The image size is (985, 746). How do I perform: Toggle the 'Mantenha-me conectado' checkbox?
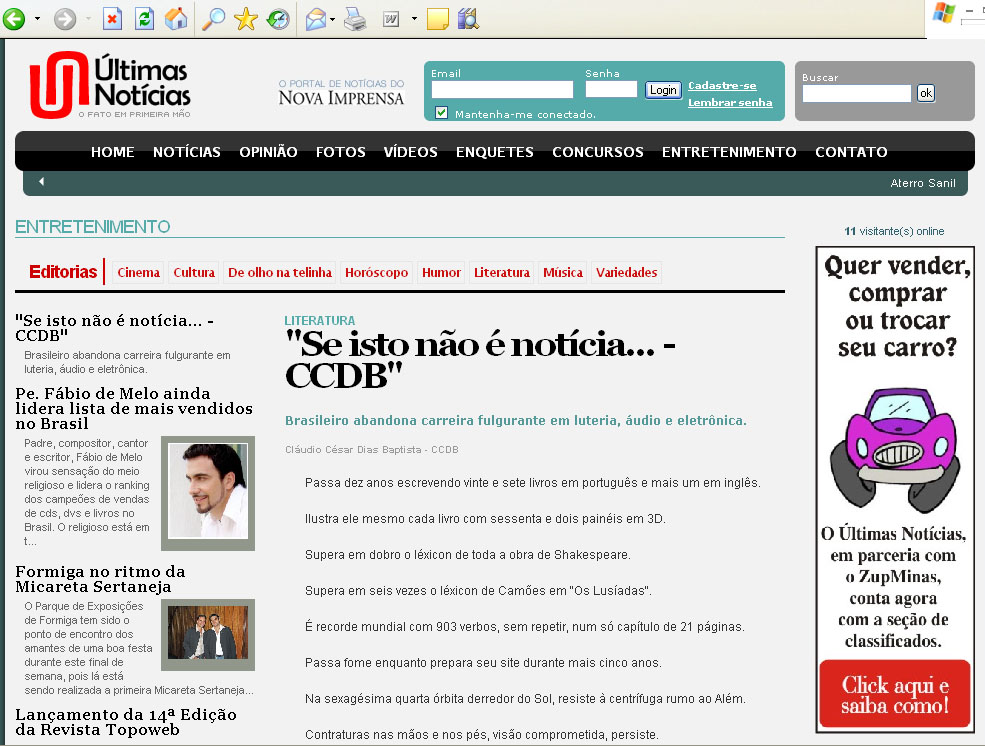pyautogui.click(x=441, y=113)
